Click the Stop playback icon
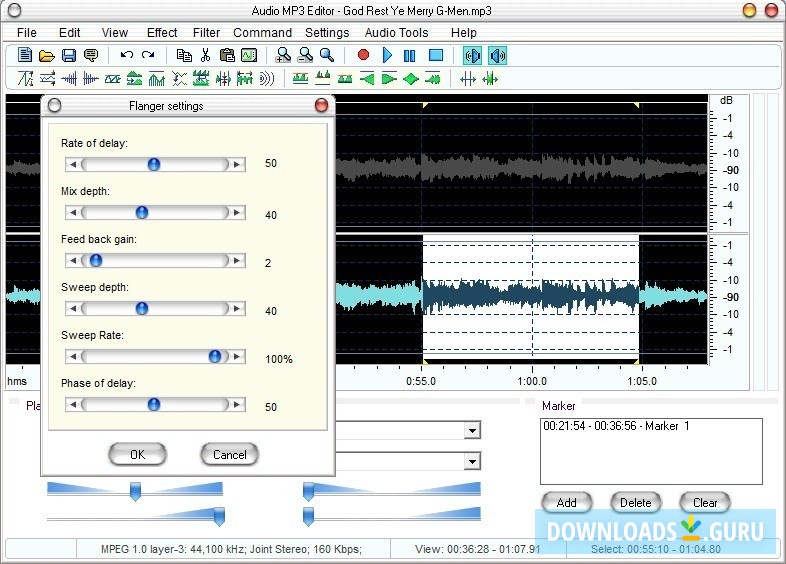 436,56
